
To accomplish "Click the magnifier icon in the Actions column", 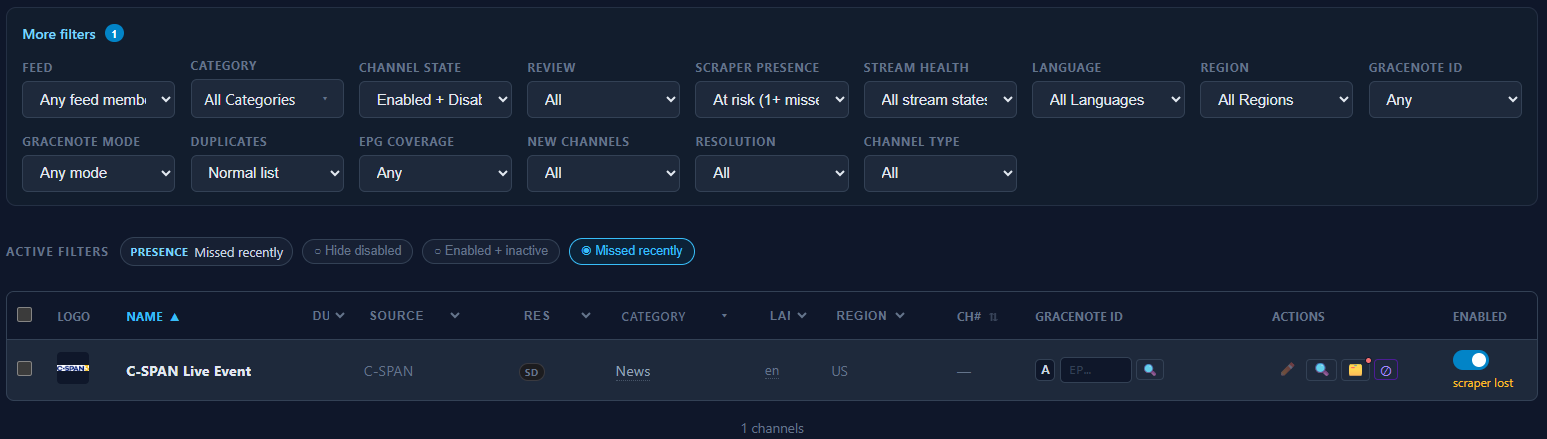I will pos(1321,370).
